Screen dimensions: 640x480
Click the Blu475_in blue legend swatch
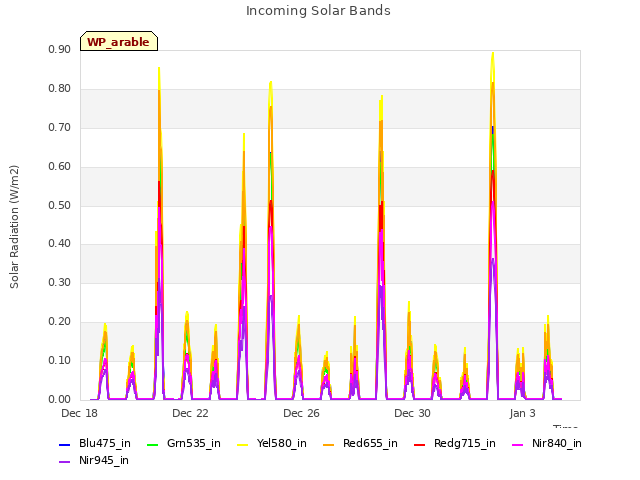coord(64,444)
